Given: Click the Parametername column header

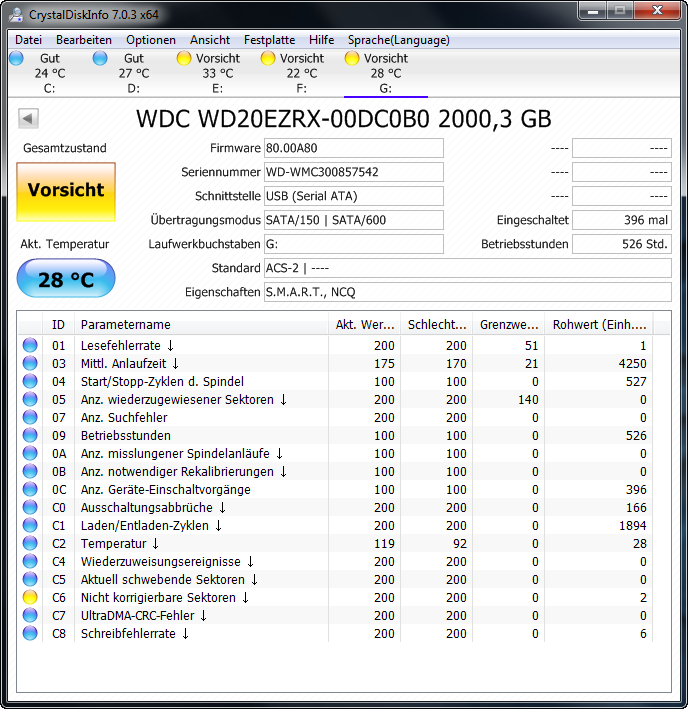Looking at the screenshot, I should (201, 324).
